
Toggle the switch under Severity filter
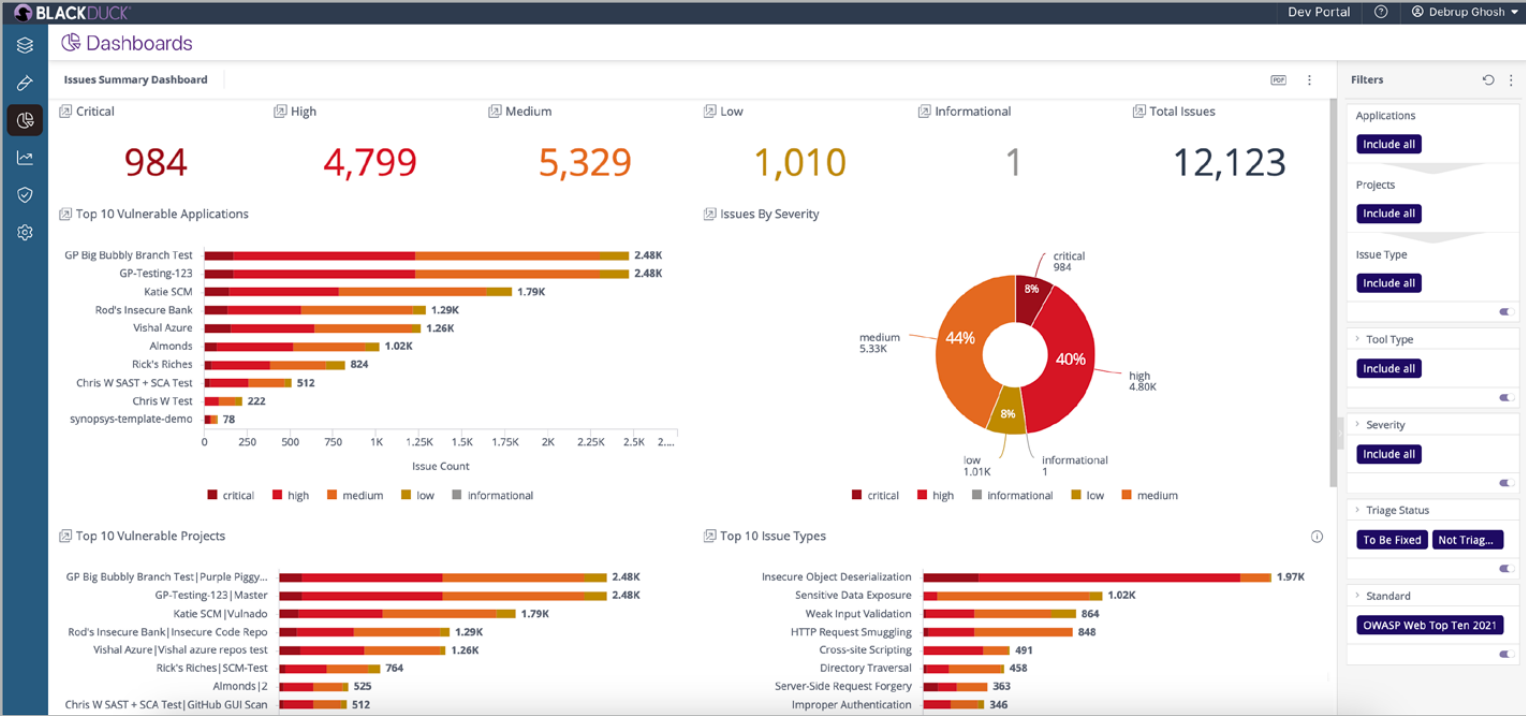(x=1506, y=483)
